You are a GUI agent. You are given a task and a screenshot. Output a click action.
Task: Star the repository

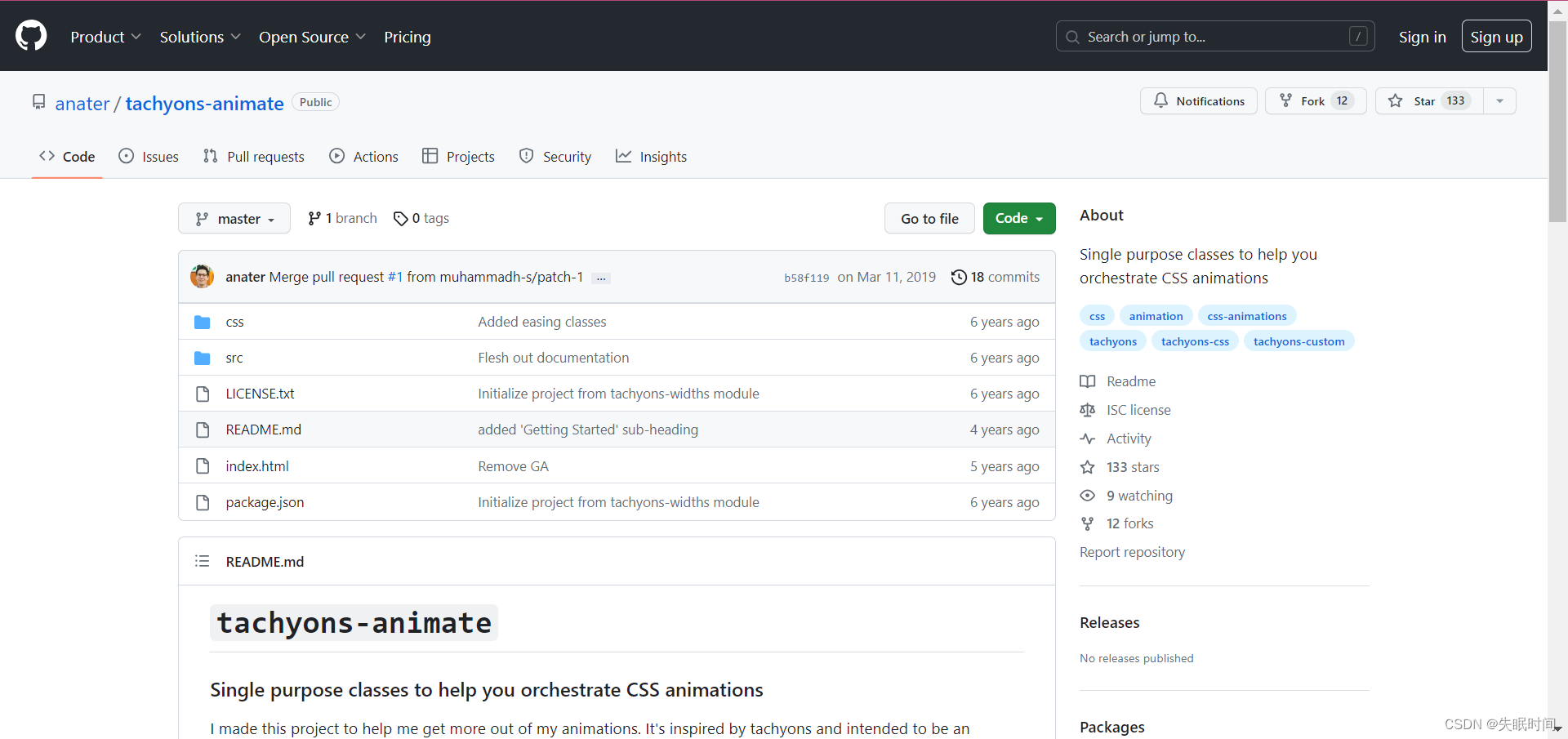[x=1429, y=100]
